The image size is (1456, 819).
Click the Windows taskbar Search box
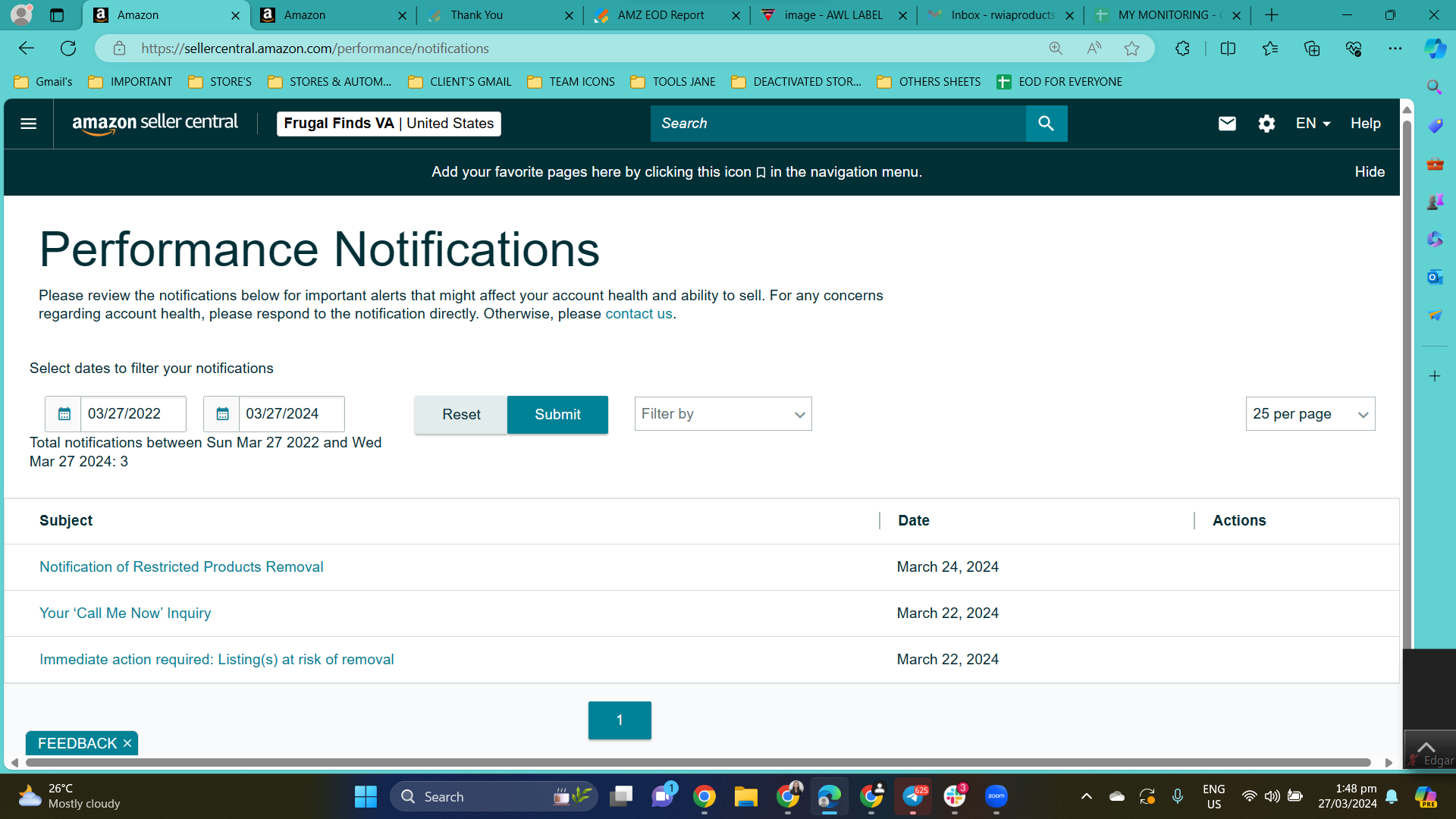pyautogui.click(x=493, y=796)
